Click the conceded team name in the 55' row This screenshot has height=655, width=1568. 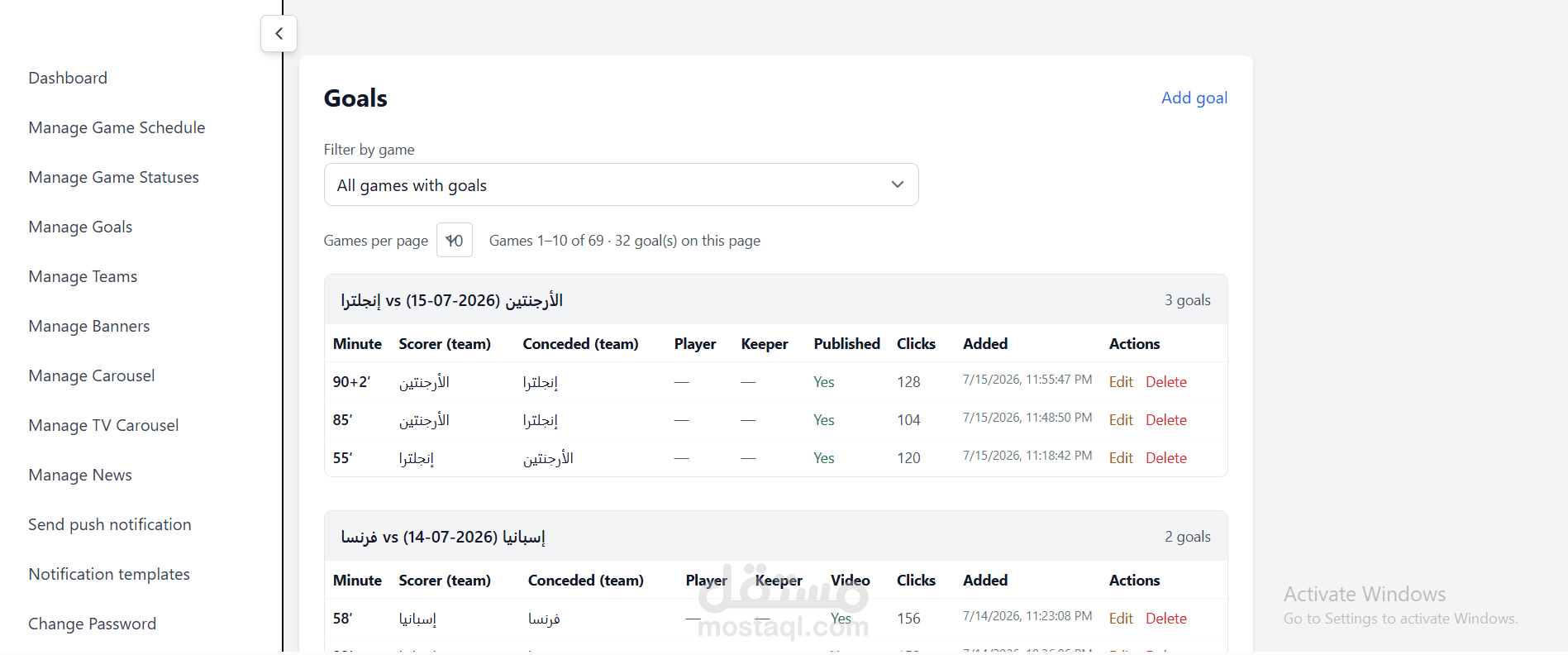coord(548,458)
